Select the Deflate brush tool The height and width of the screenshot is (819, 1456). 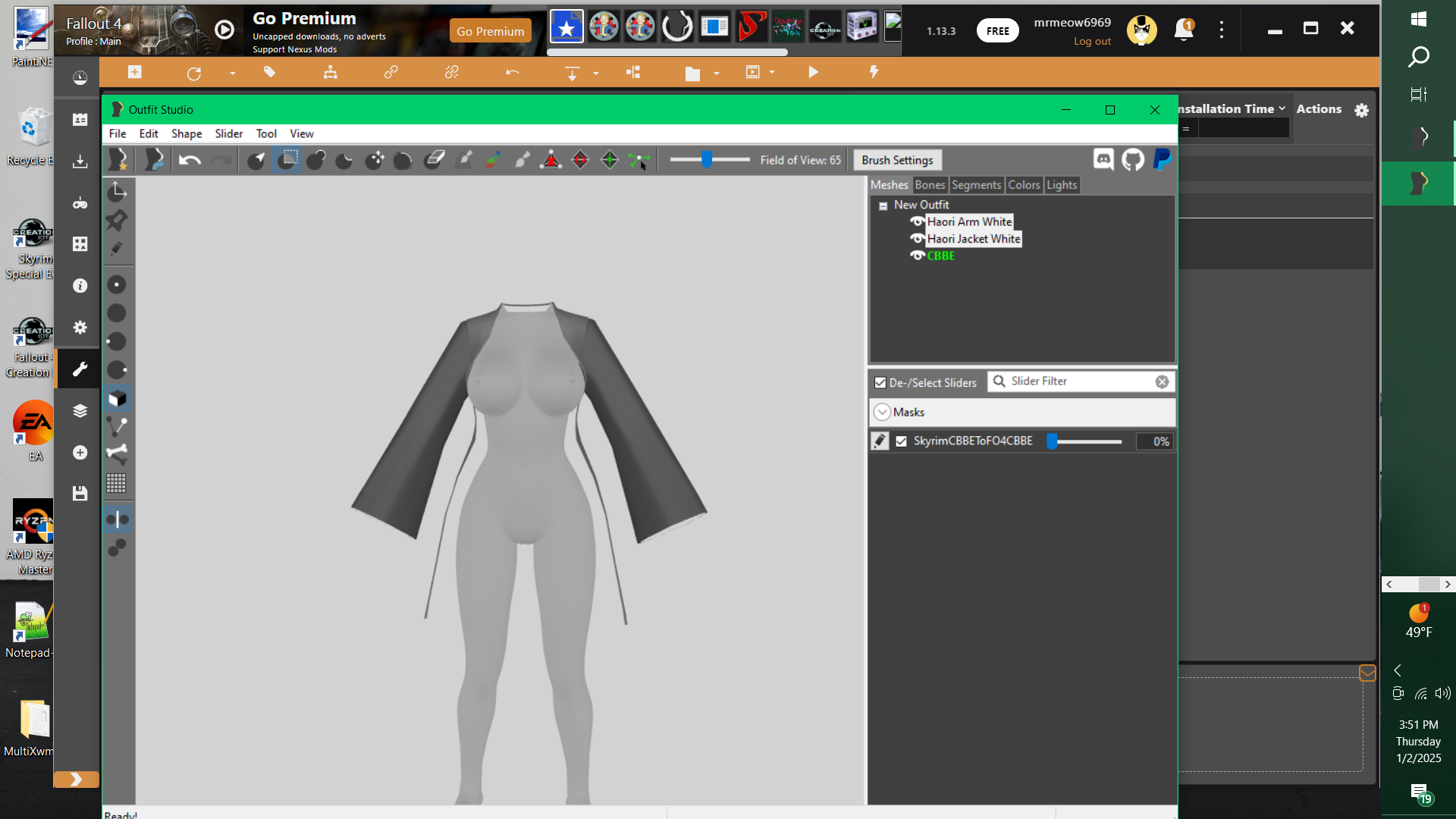click(x=345, y=160)
